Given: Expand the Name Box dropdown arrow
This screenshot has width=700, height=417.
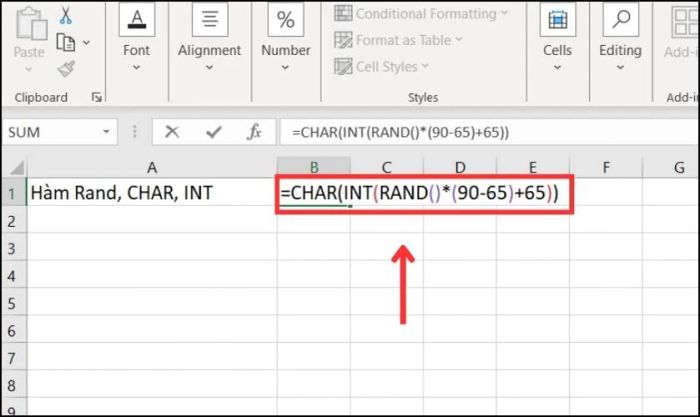Looking at the screenshot, I should 106,132.
